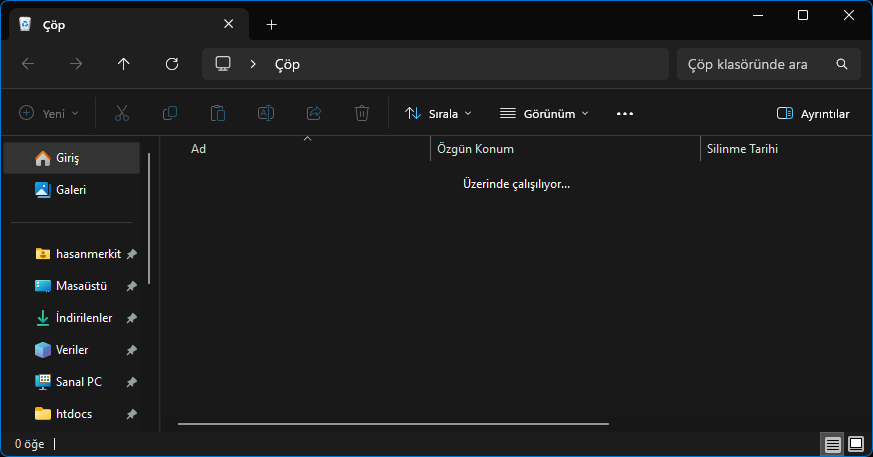Click the pin icon next to hasanmerkit
The width and height of the screenshot is (873, 457).
pos(131,254)
